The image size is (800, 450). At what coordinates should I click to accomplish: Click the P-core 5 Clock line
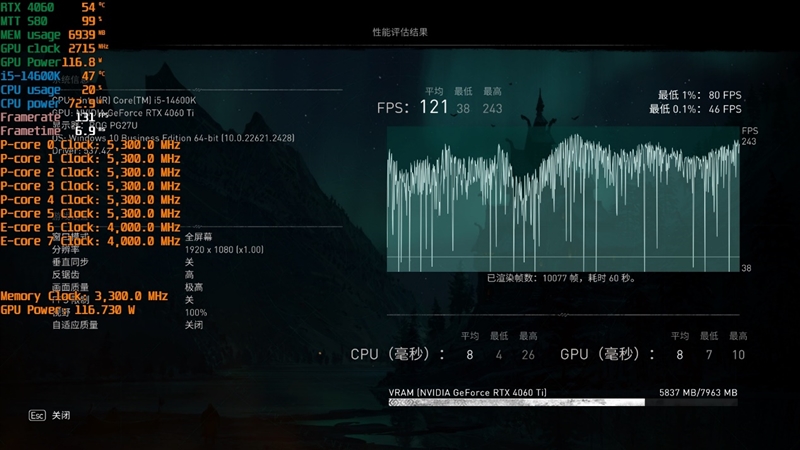(90, 214)
